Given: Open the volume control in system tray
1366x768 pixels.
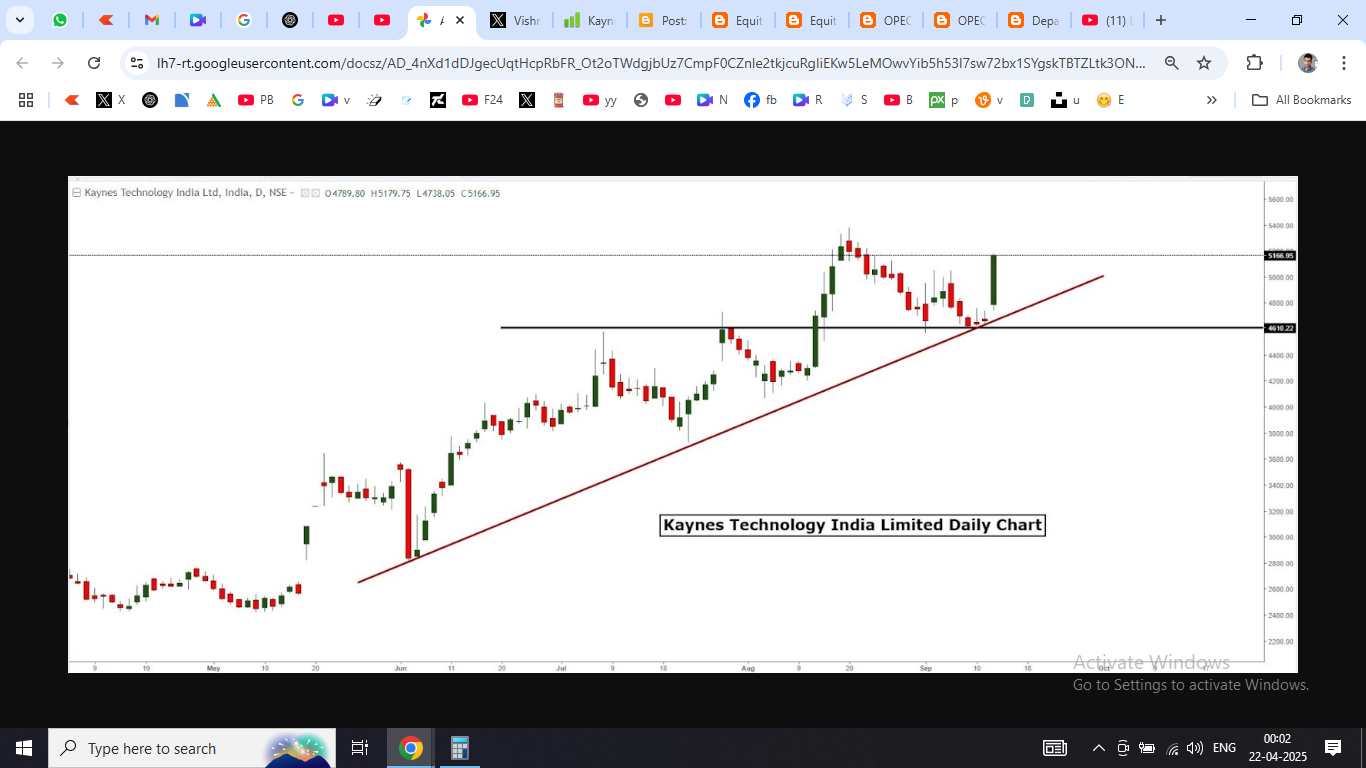Looking at the screenshot, I should point(1195,748).
